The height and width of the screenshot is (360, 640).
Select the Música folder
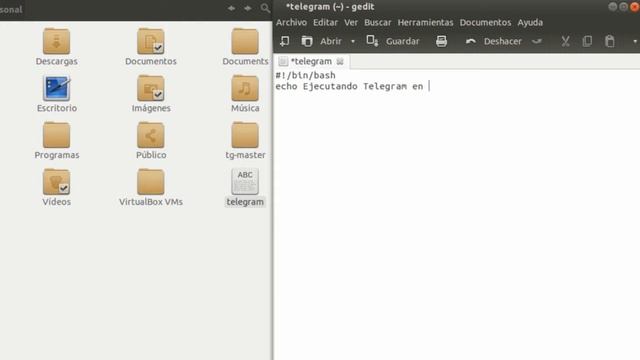245,93
